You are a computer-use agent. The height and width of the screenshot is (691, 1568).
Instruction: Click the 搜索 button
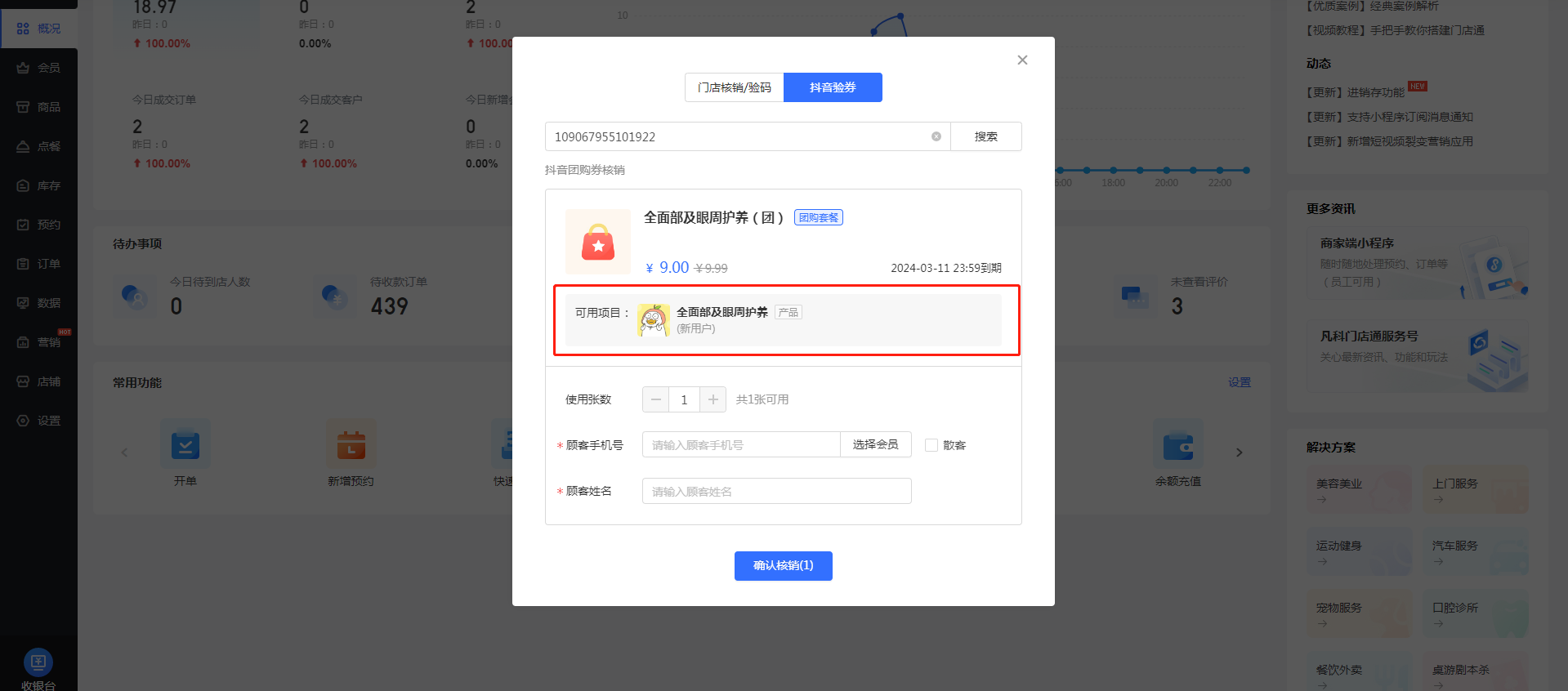(986, 136)
